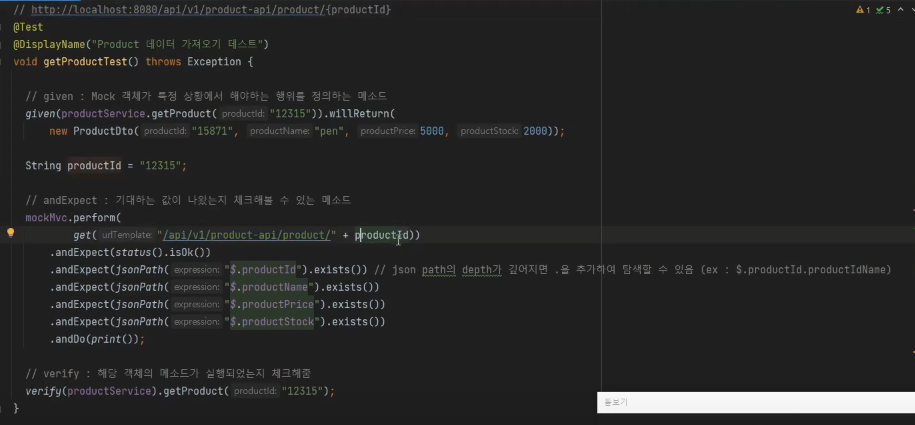Click the verify method call

tap(43, 391)
